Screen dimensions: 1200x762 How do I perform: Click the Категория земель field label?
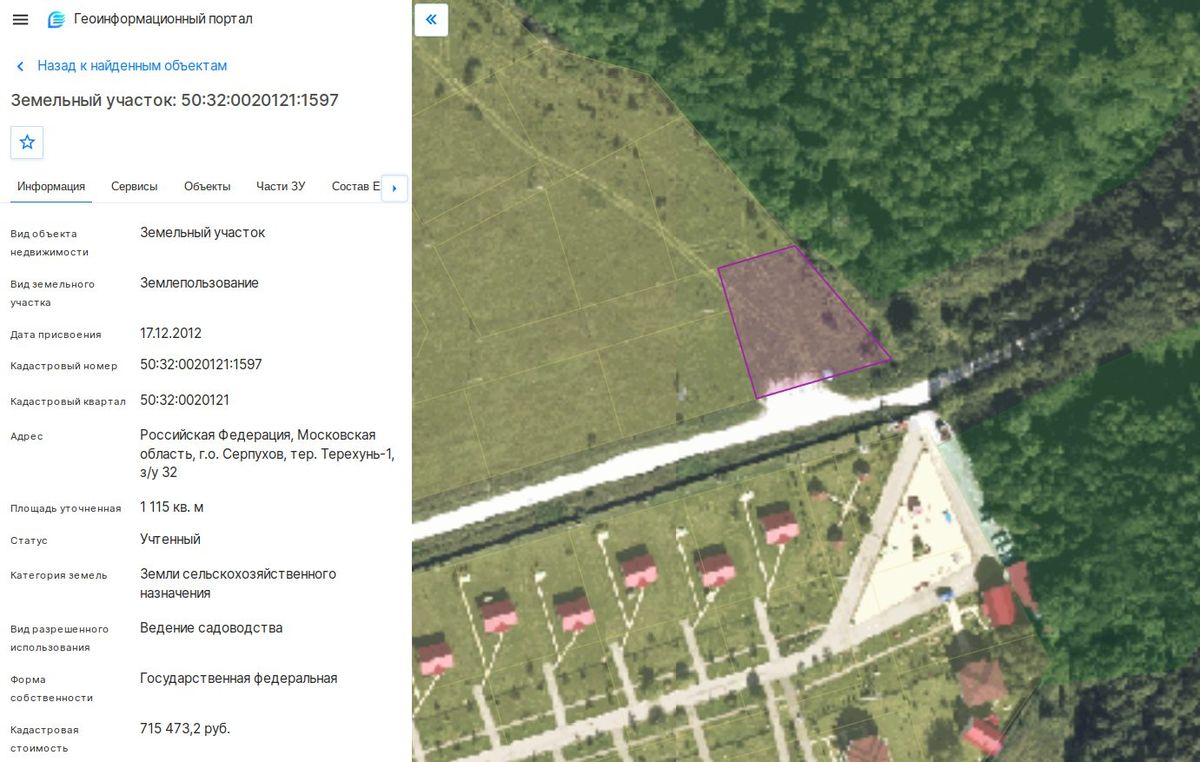point(59,576)
